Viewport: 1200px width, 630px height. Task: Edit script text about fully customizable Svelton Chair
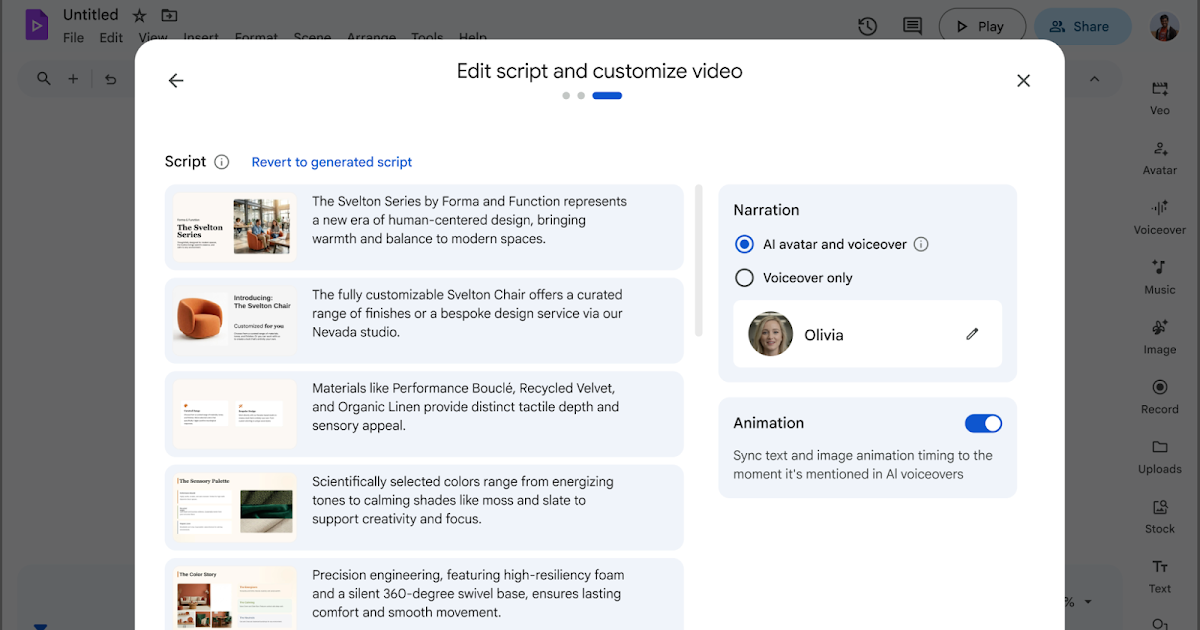point(468,313)
